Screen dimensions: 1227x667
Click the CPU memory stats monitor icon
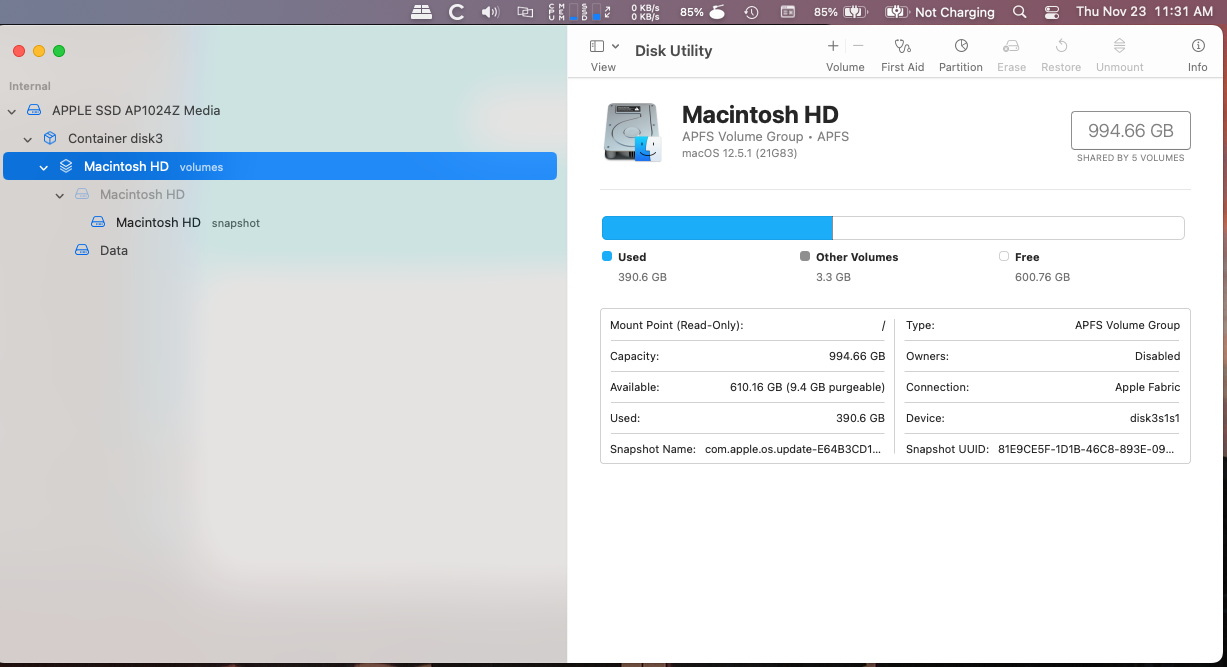[x=580, y=12]
